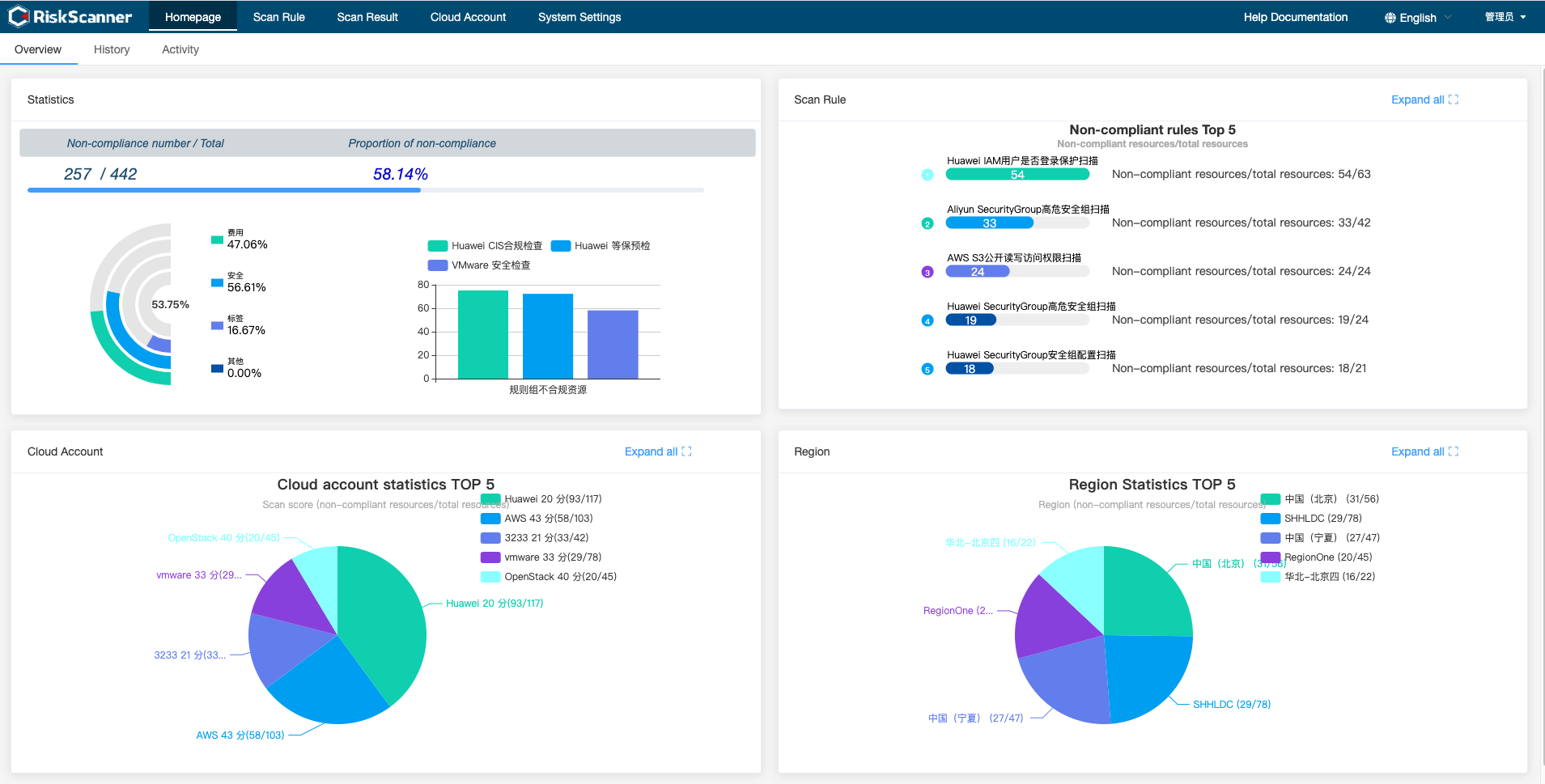Click the purple VMware bar

613,345
